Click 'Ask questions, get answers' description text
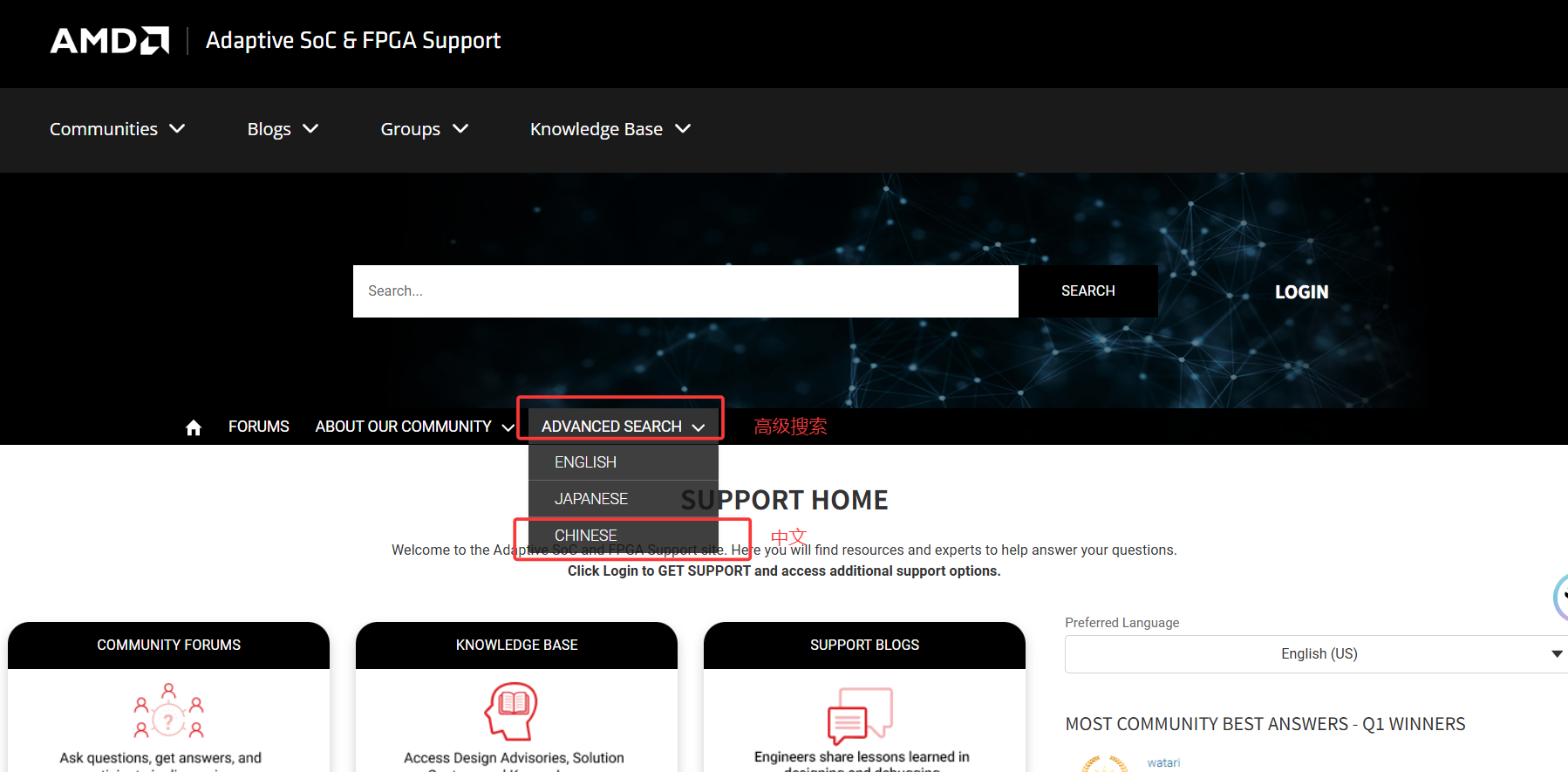This screenshot has height=772, width=1568. [160, 758]
